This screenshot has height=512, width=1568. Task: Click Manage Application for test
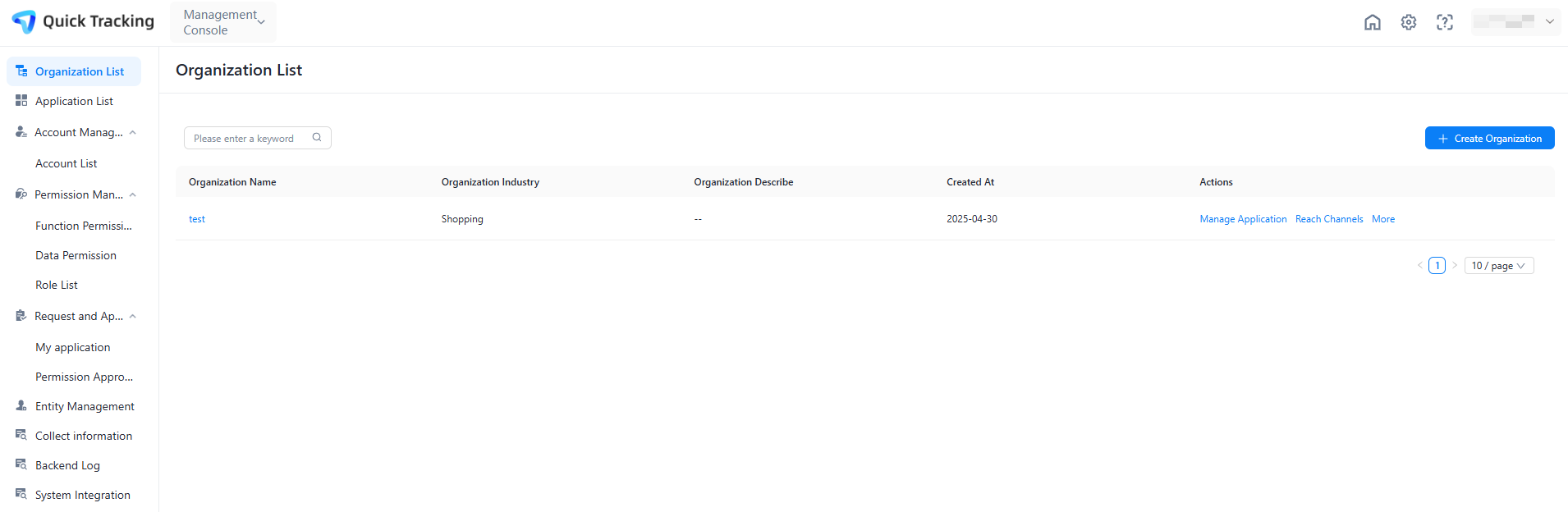1243,219
